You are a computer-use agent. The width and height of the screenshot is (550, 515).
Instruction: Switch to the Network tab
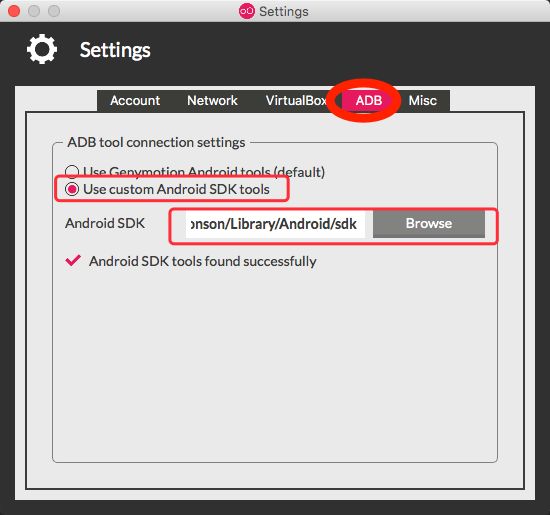(x=212, y=101)
